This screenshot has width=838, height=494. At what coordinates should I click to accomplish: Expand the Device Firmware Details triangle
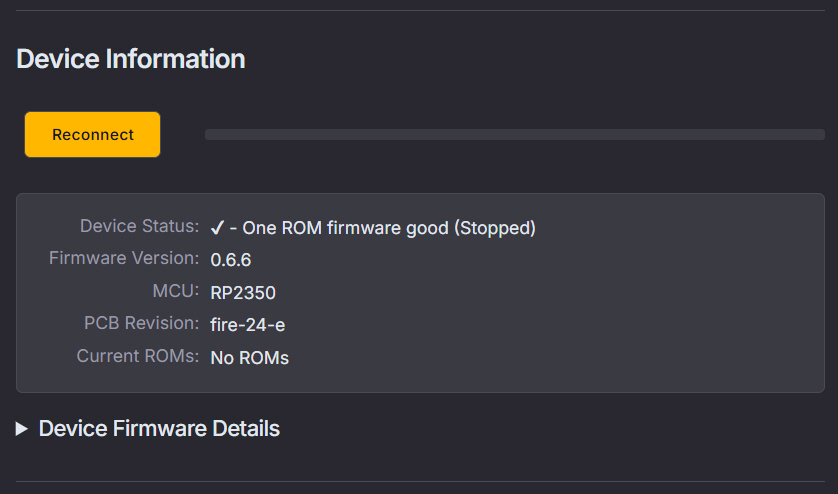tap(22, 429)
